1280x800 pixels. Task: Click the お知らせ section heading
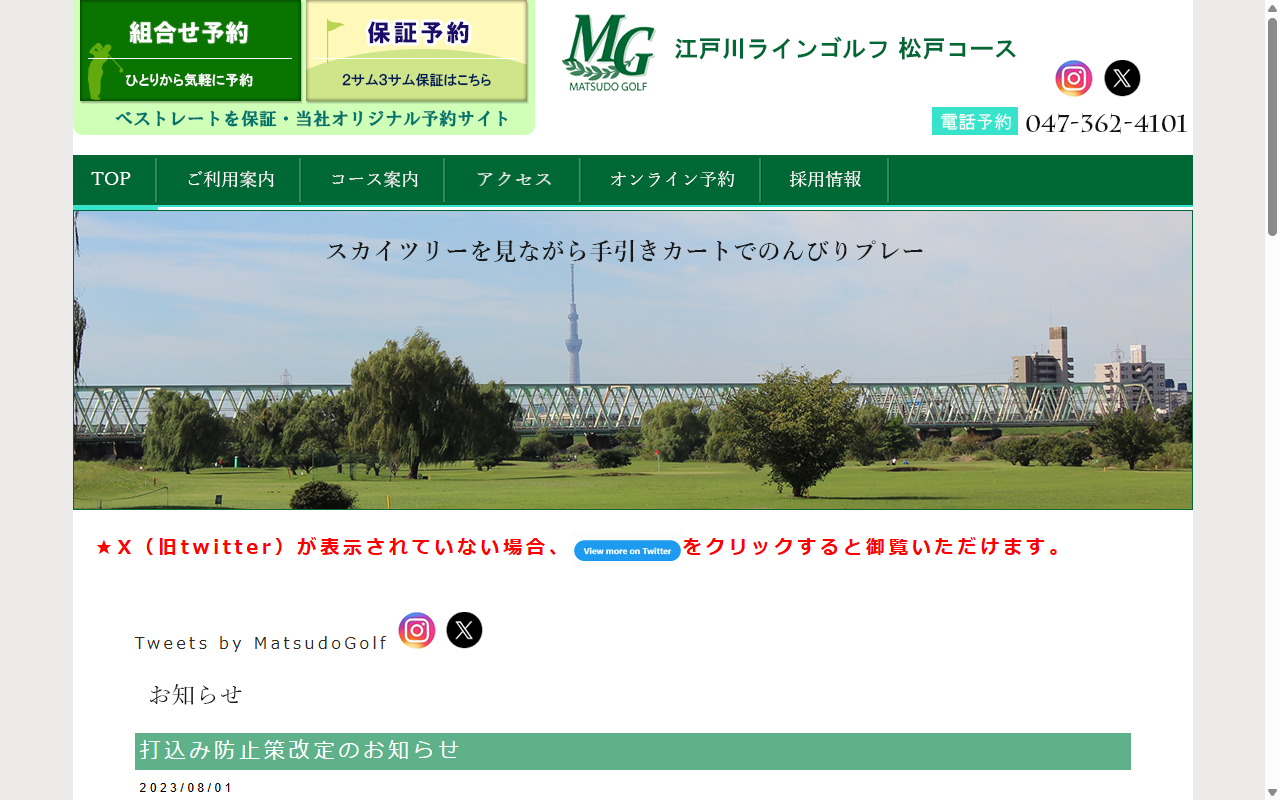tap(196, 694)
